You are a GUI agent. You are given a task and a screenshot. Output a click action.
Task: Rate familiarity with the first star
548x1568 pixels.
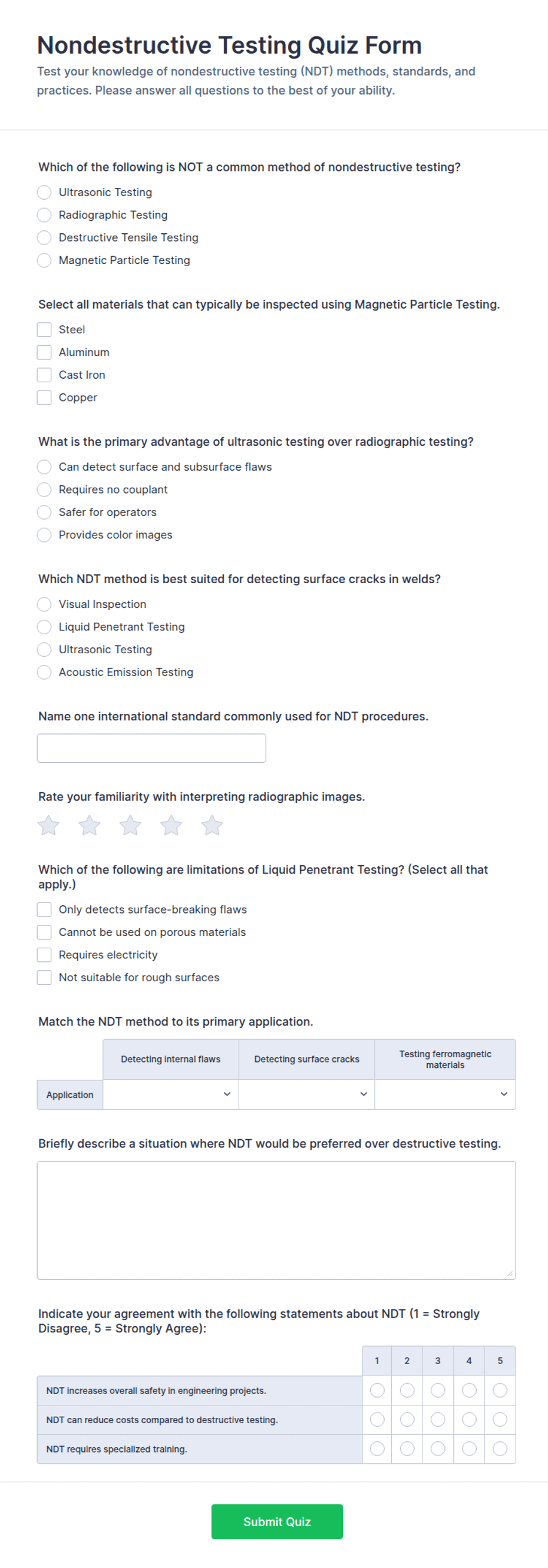click(x=49, y=825)
